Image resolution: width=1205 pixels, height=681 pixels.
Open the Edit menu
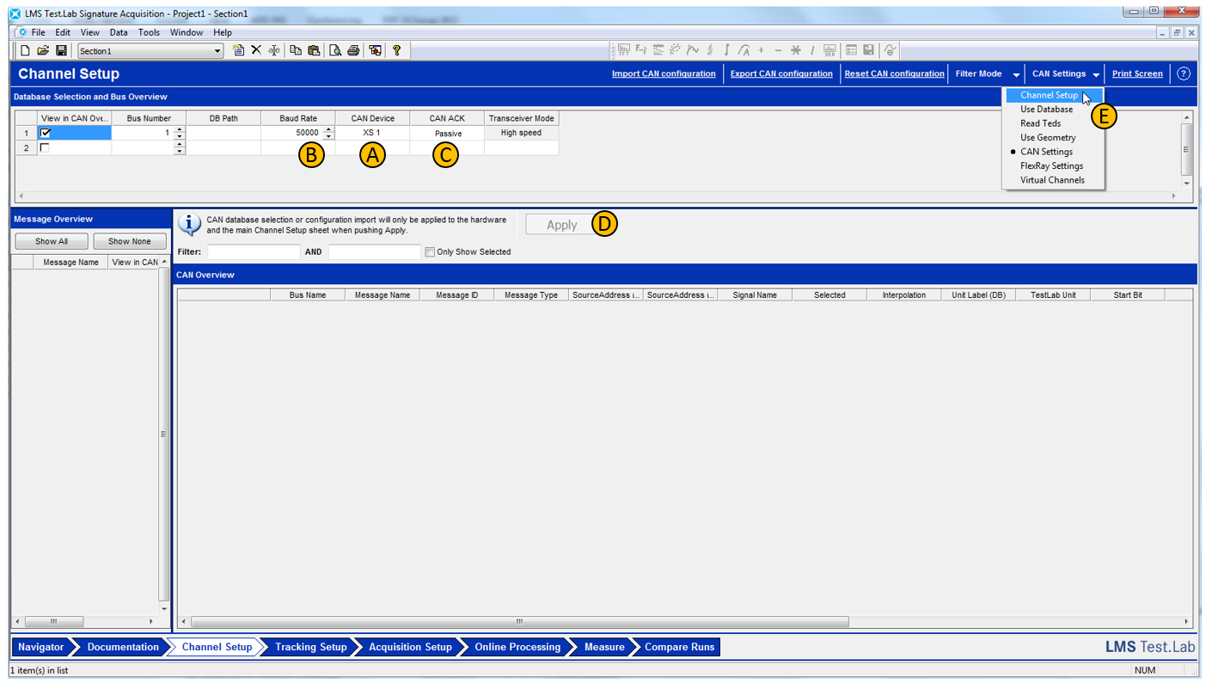click(62, 32)
